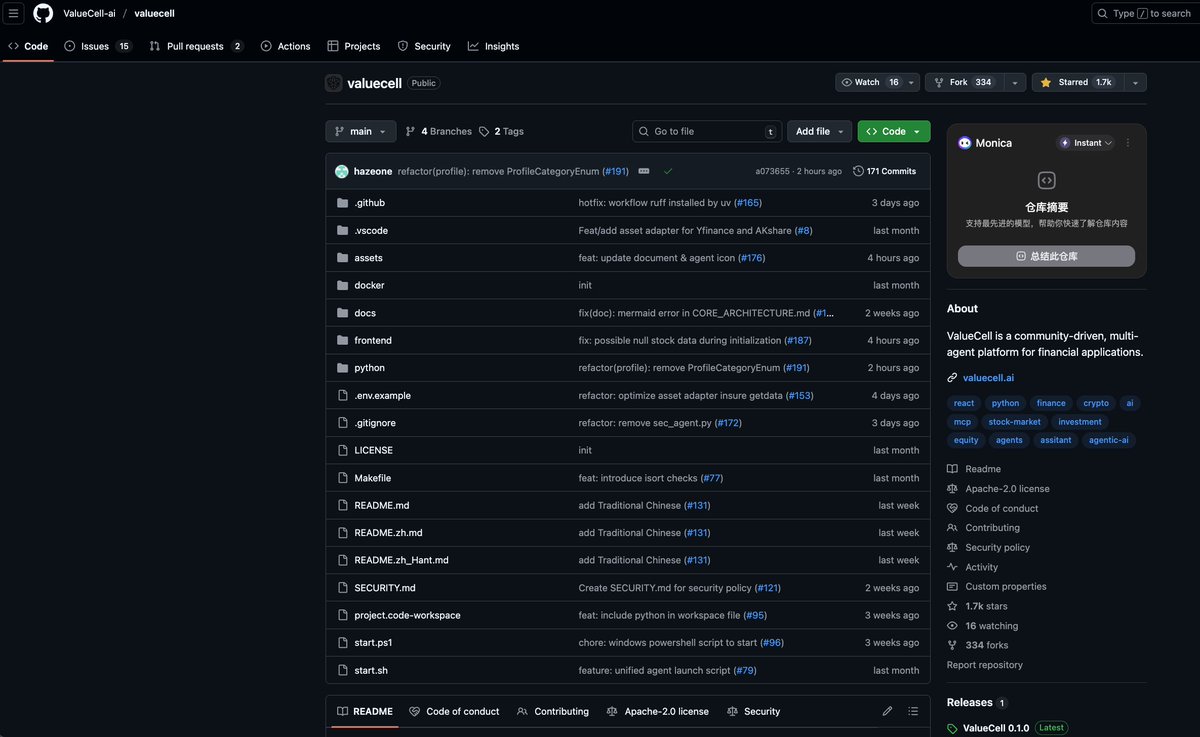Click the Monica logo in the sidebar panel

click(x=963, y=142)
